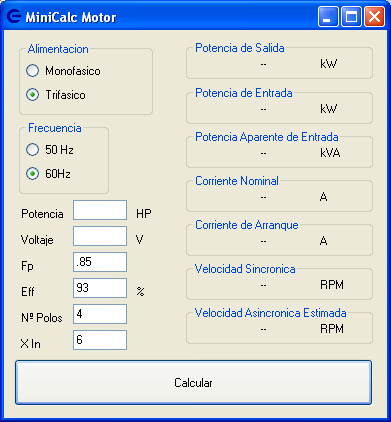Click the MiniCalc Motor window title text
This screenshot has height=422, width=391.
pos(71,17)
